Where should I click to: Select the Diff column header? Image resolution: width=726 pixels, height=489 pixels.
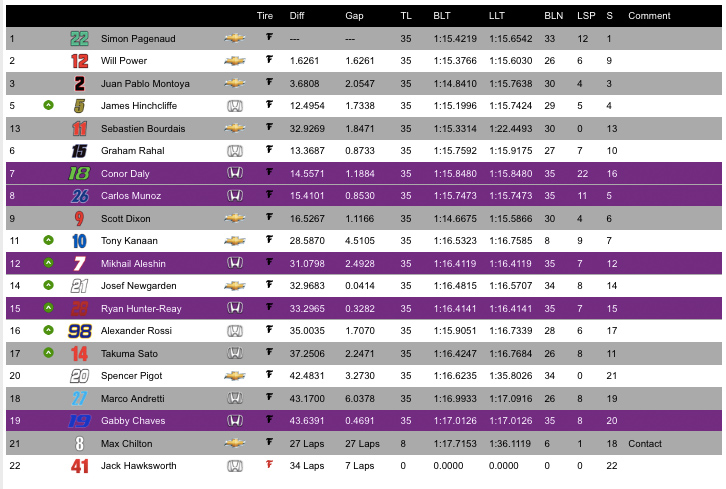(x=297, y=16)
